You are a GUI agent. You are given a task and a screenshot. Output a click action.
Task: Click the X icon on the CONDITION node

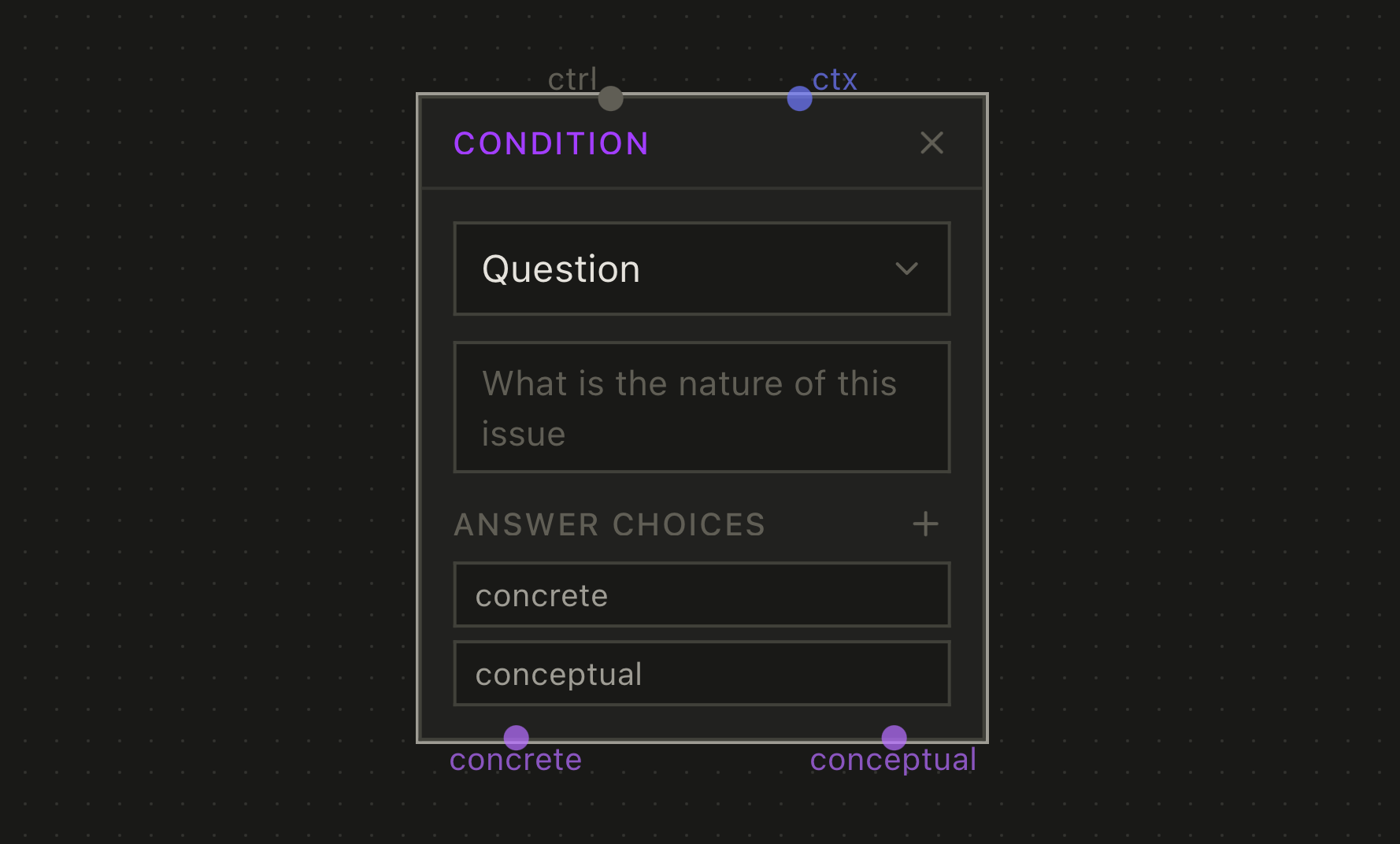(x=931, y=143)
